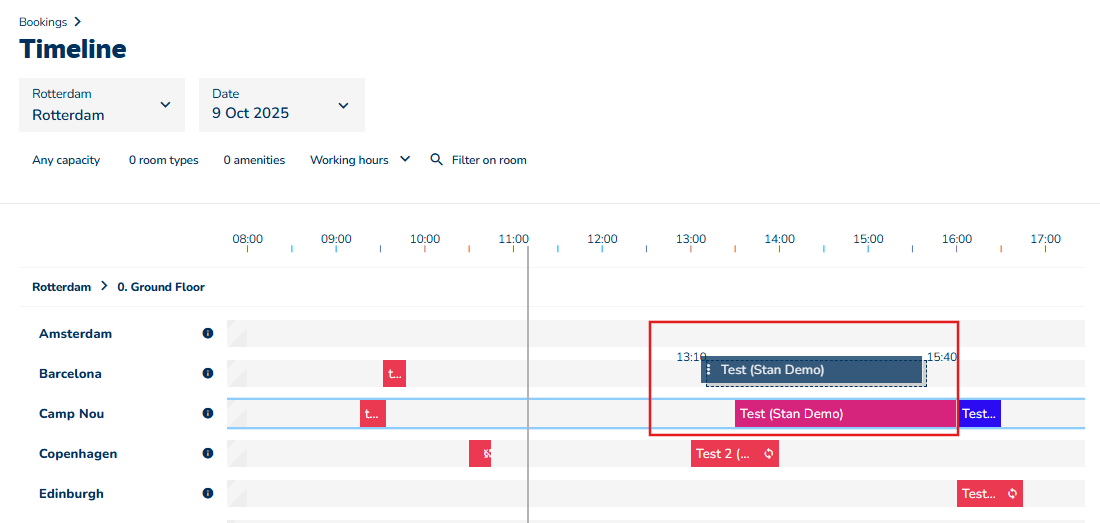
Task: Click the Filter on room field
Action: pos(489,160)
